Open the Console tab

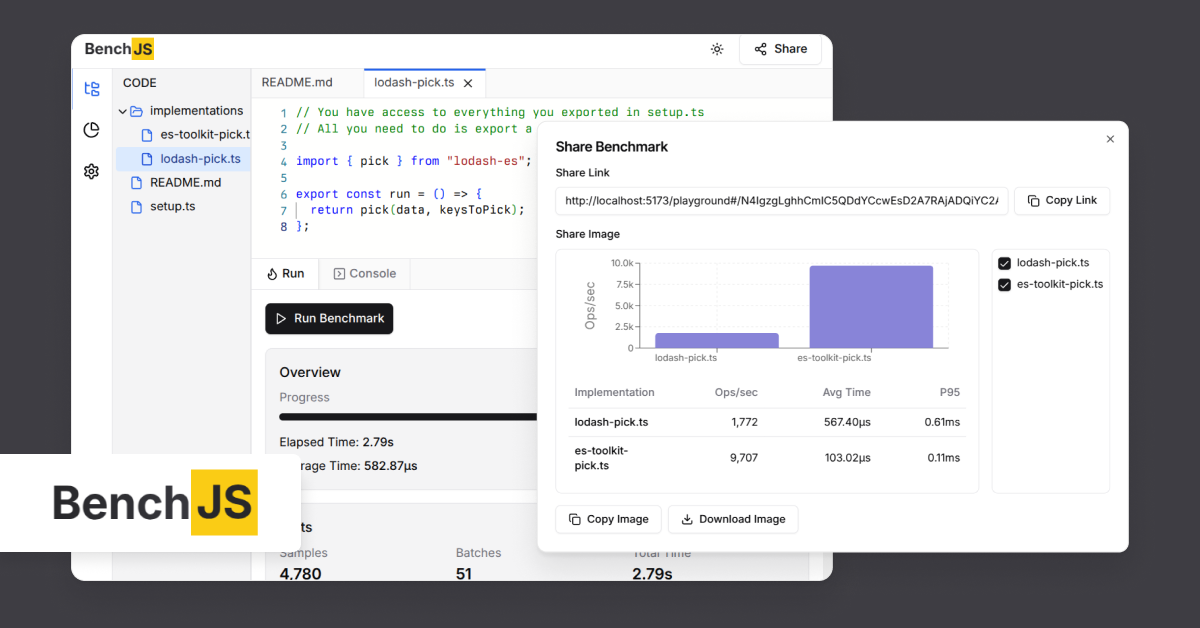(x=365, y=274)
